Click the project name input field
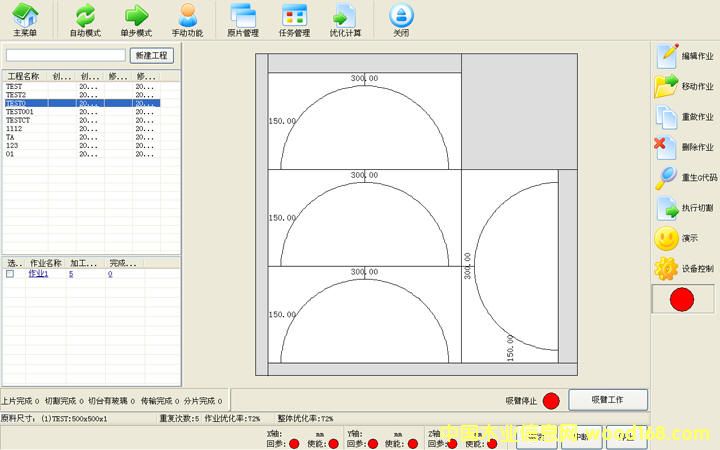This screenshot has height=450, width=720. 66,55
